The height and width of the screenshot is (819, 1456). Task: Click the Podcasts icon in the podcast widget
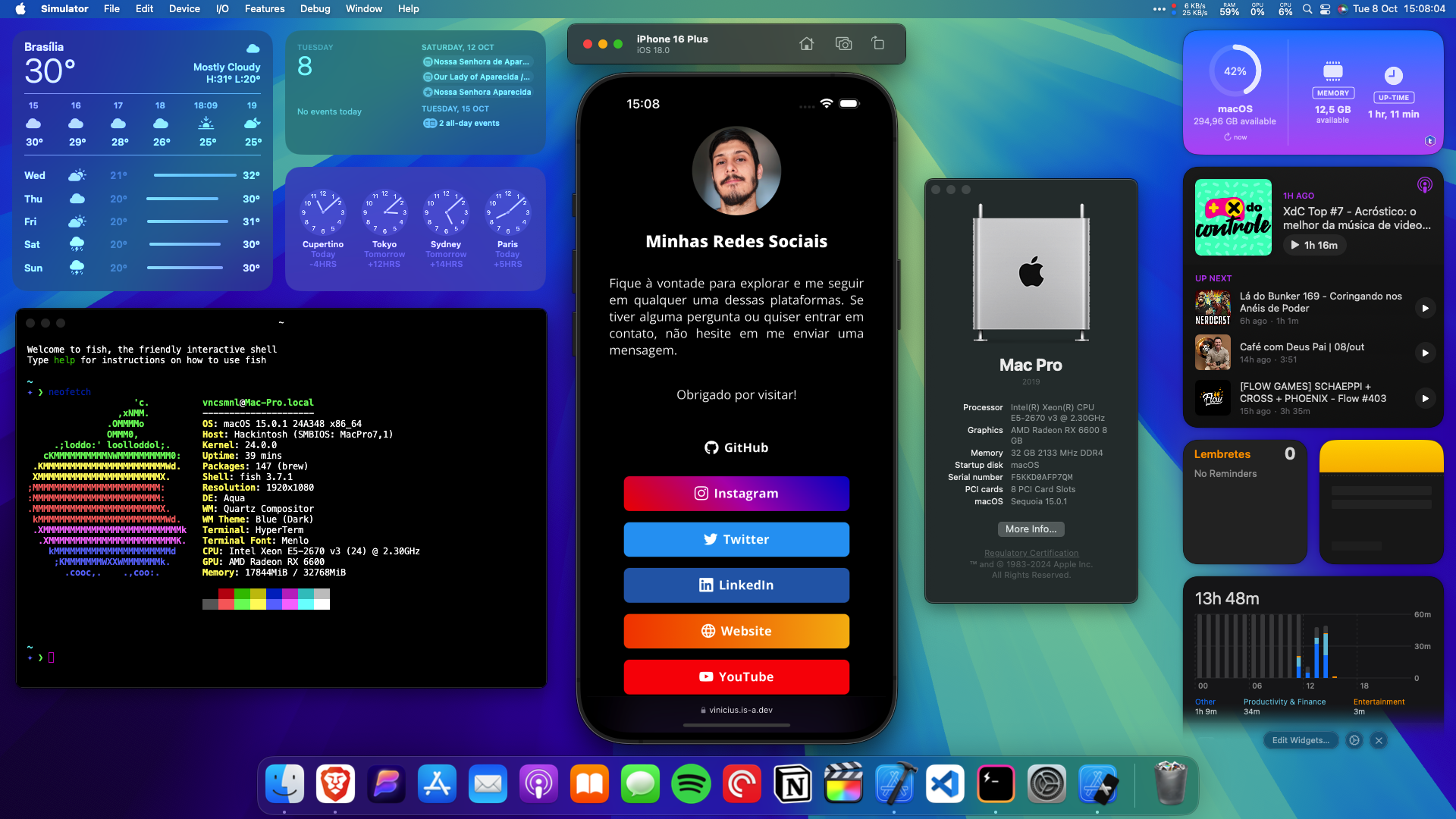point(1425,185)
